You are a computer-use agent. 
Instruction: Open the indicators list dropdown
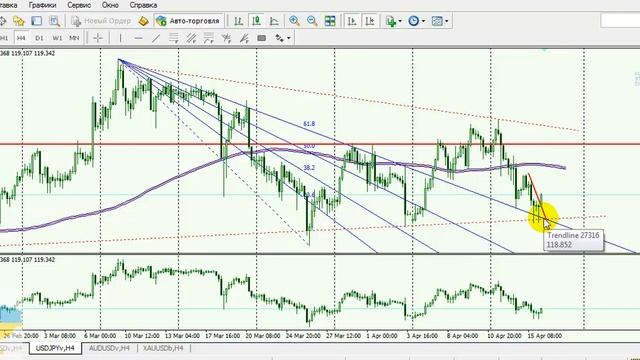pyautogui.click(x=393, y=21)
